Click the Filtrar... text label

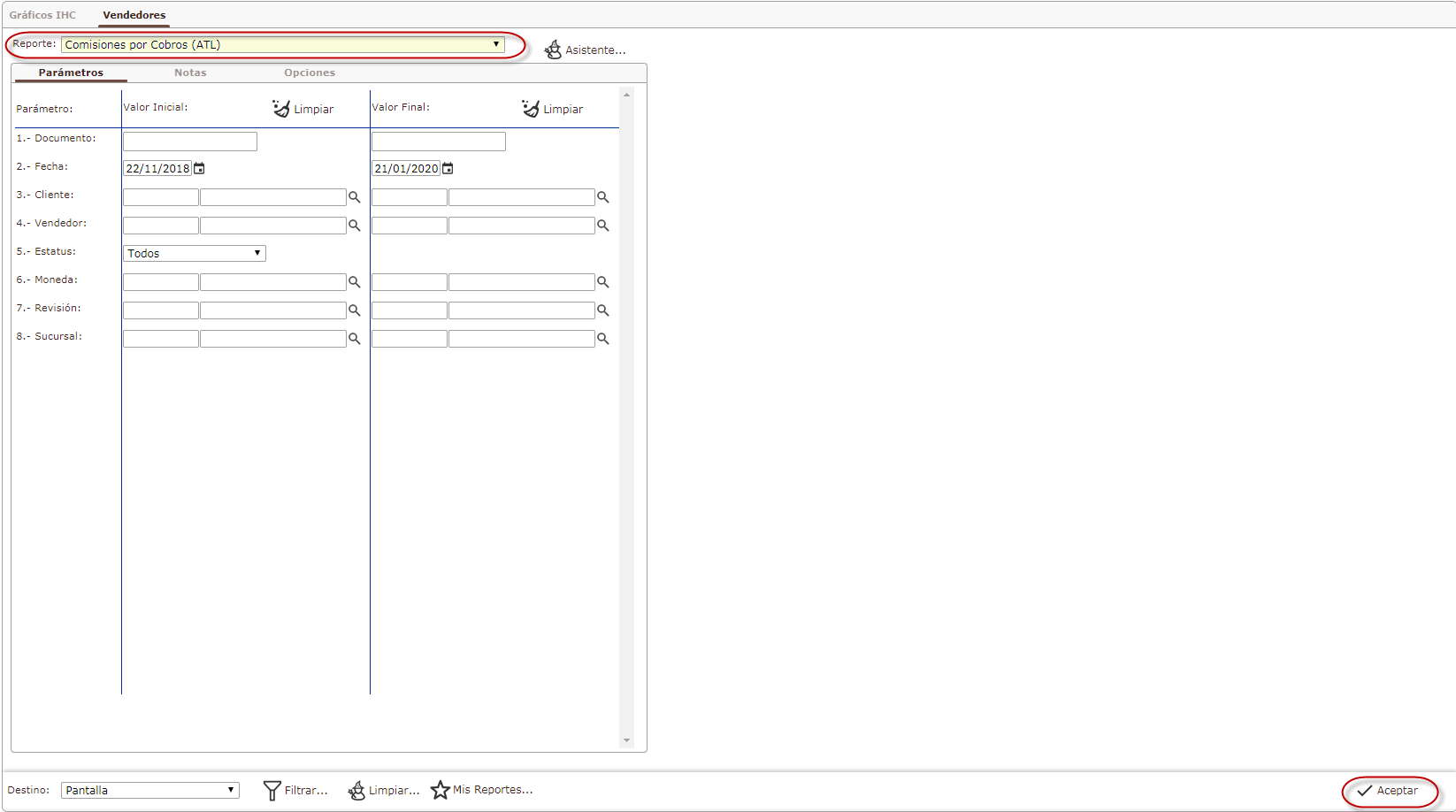tap(306, 791)
